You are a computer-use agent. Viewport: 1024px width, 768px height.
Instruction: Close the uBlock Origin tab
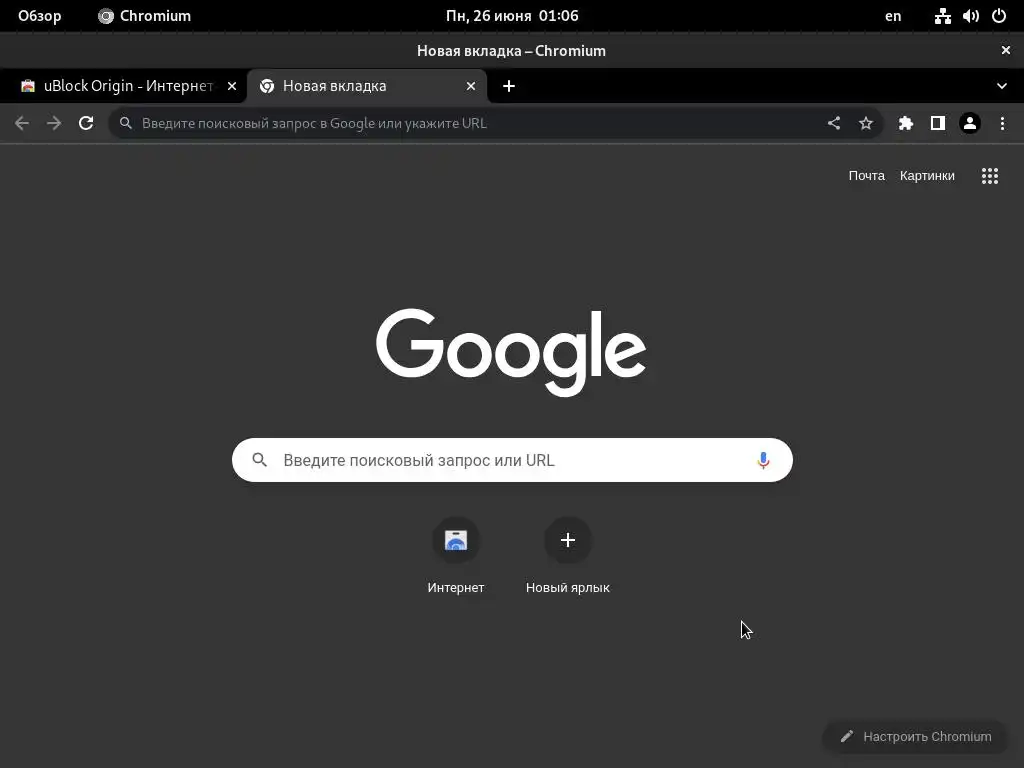(232, 86)
